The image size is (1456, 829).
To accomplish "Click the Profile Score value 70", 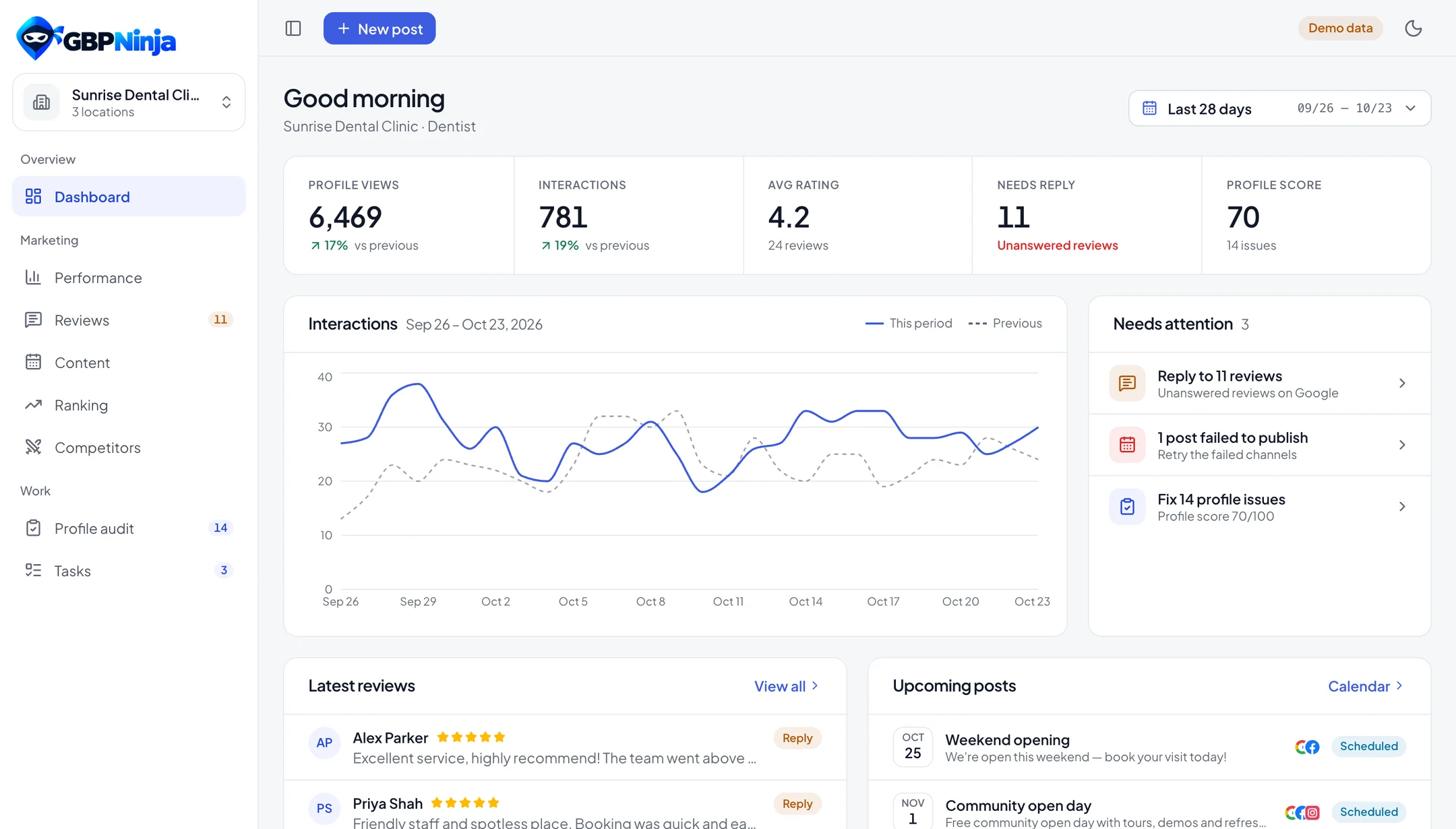I will click(1243, 217).
